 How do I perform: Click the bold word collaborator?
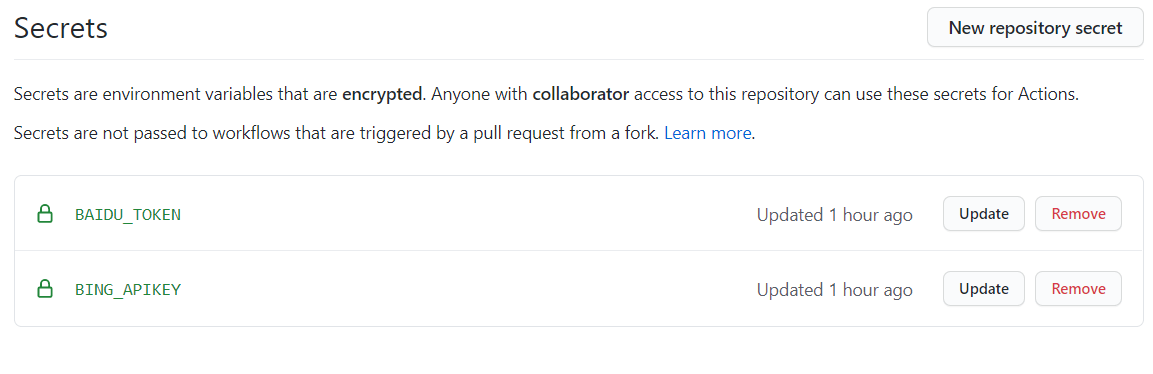point(581,95)
